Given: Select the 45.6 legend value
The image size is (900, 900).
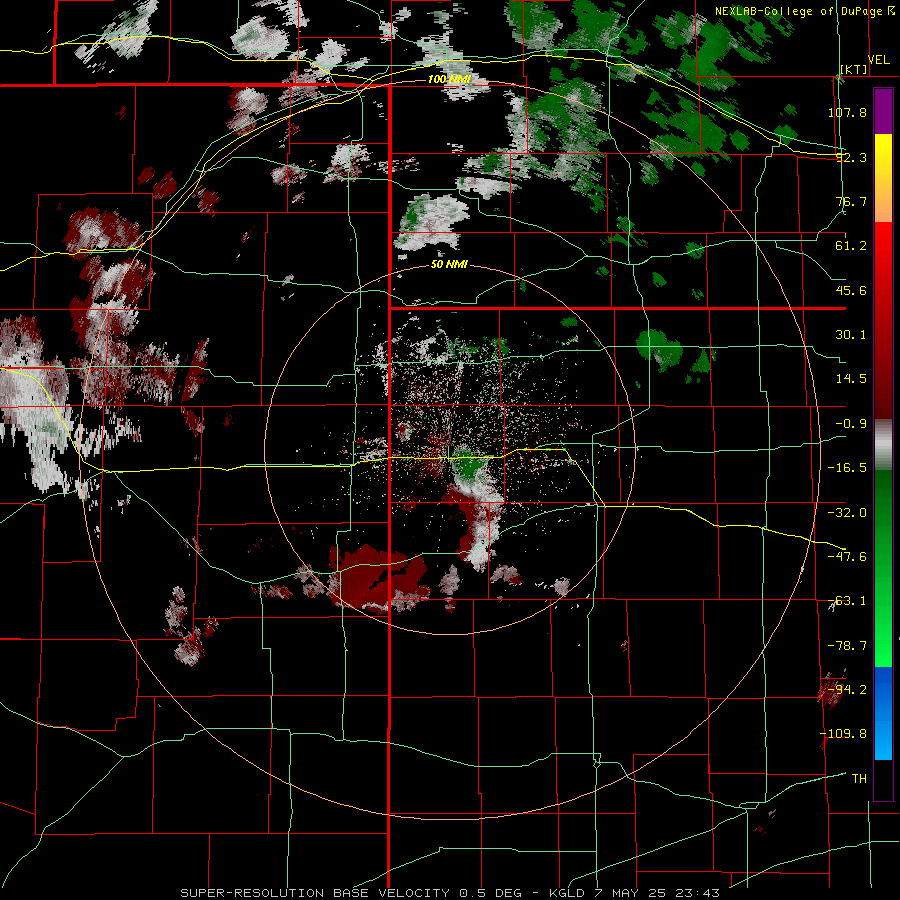Looking at the screenshot, I should 851,290.
